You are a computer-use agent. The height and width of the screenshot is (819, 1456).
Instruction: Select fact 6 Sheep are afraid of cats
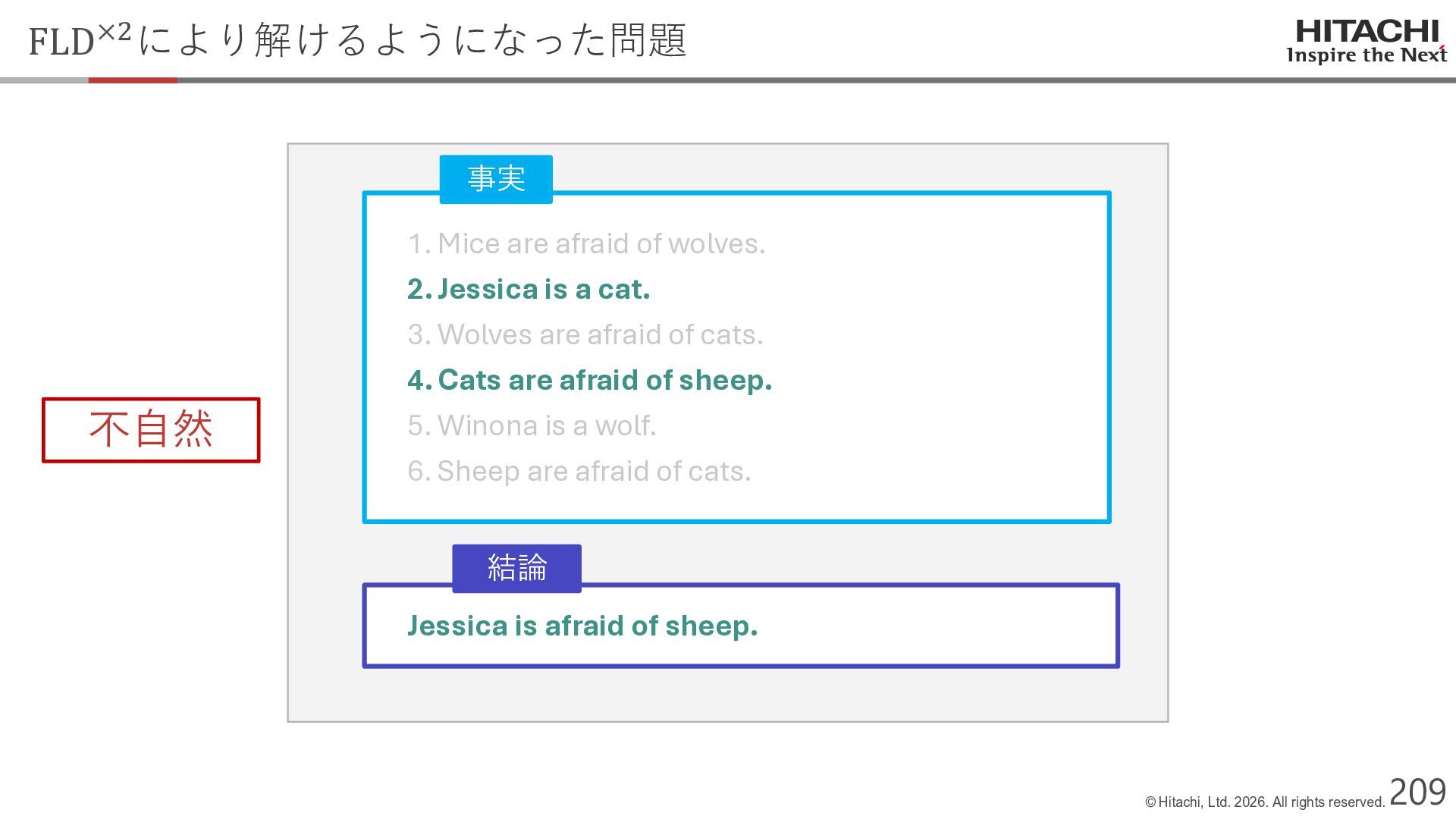tap(579, 471)
